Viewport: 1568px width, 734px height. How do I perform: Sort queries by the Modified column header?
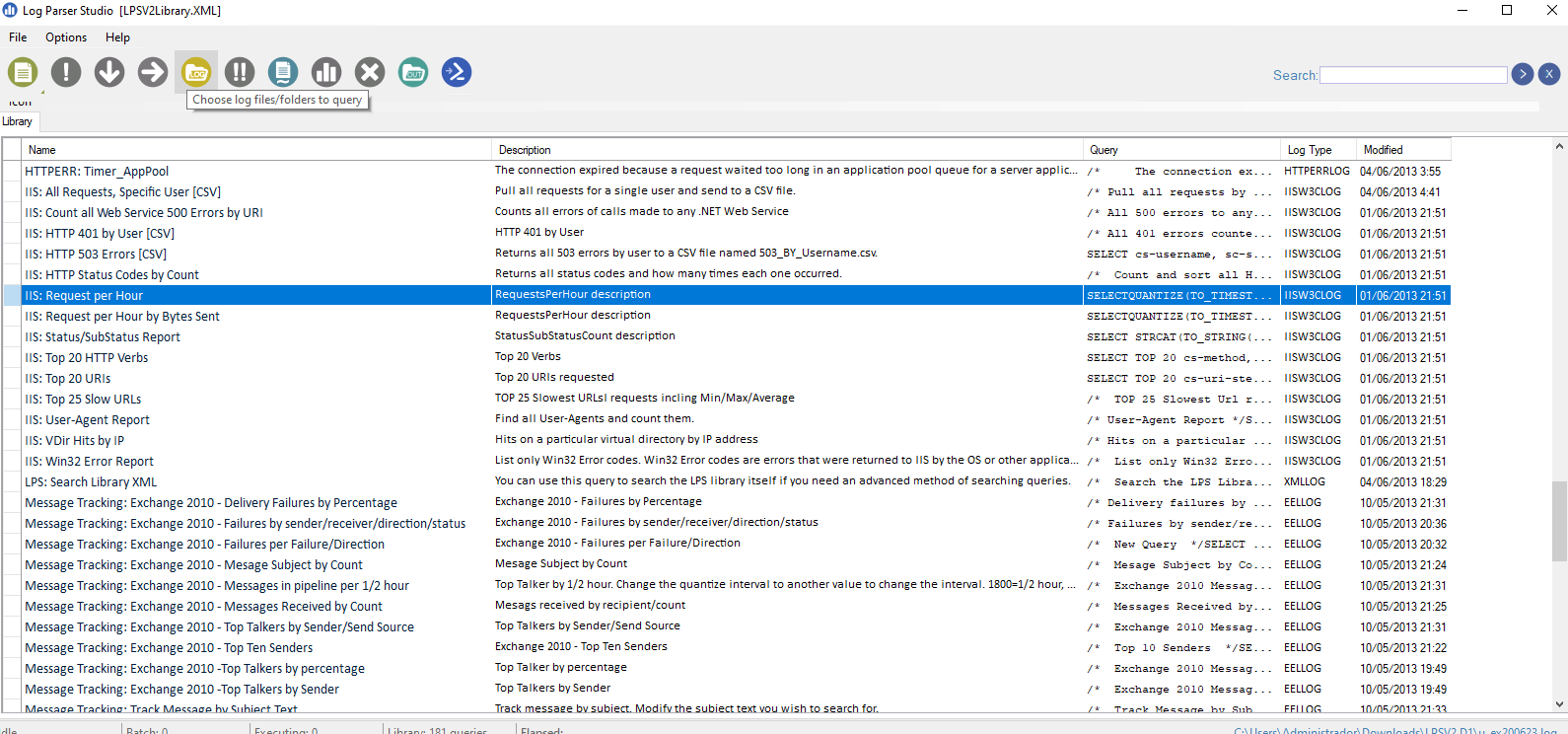click(1383, 150)
